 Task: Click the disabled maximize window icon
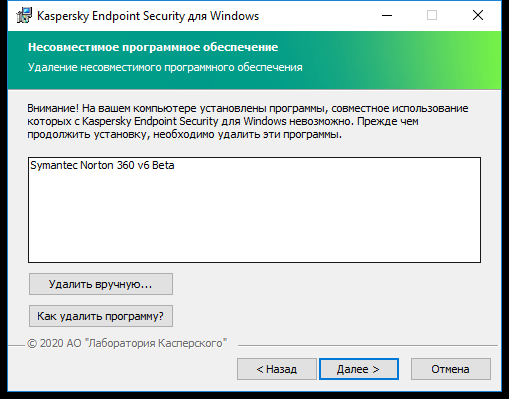pos(432,15)
